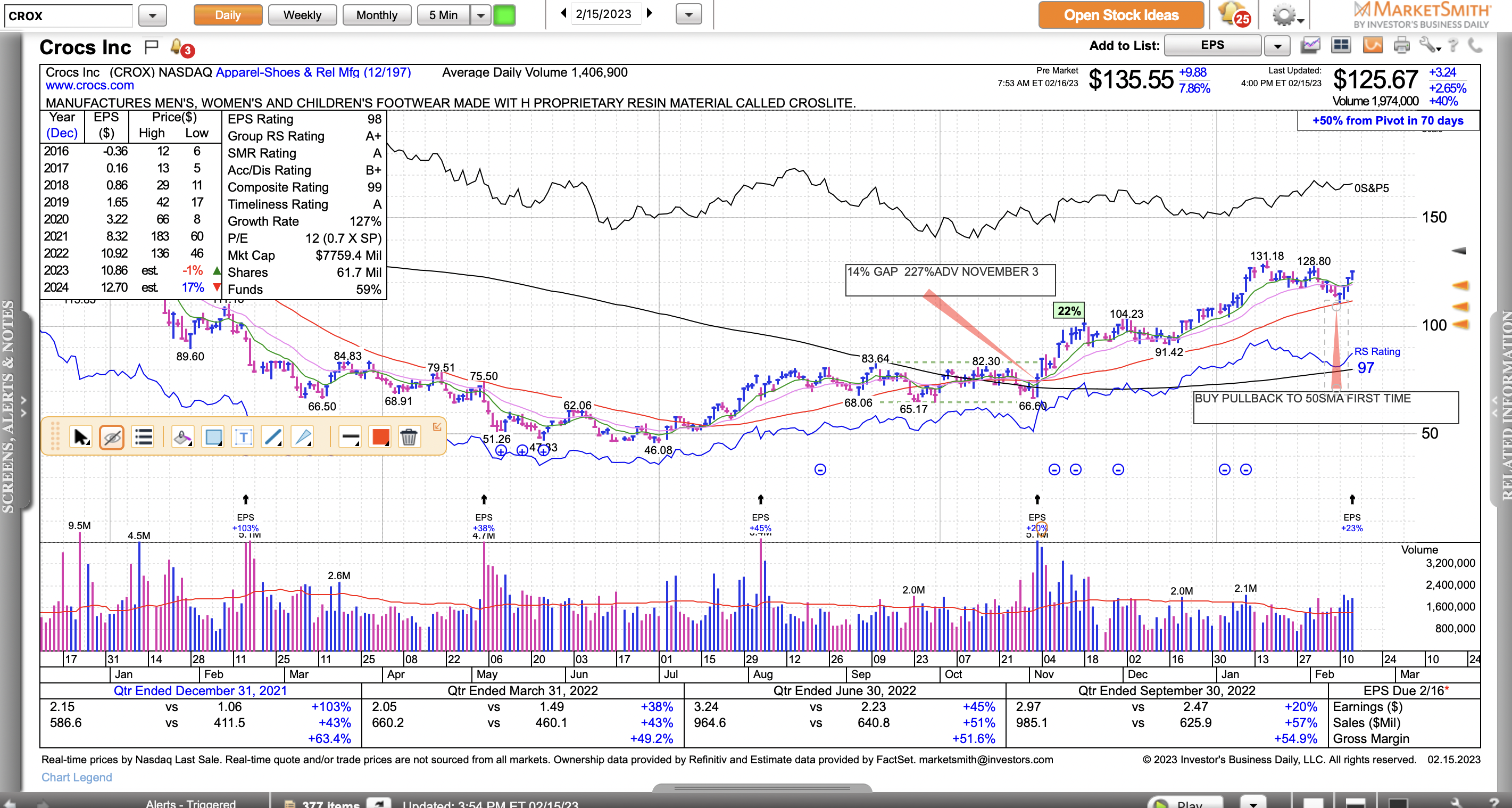The image size is (1512, 808).
Task: Select the 5 Min intraday timeframe
Action: point(443,15)
